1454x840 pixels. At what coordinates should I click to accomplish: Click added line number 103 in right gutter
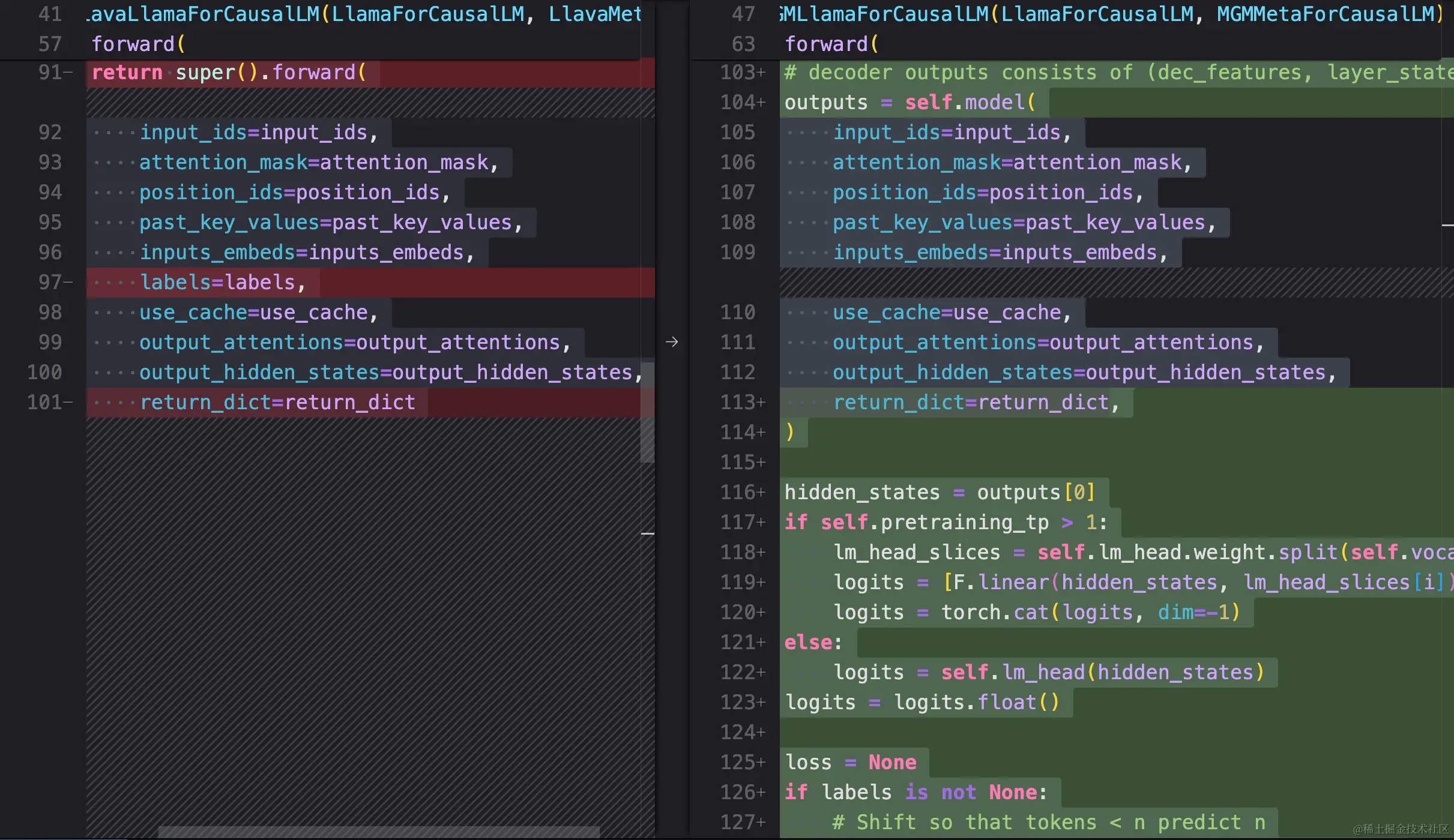(738, 73)
